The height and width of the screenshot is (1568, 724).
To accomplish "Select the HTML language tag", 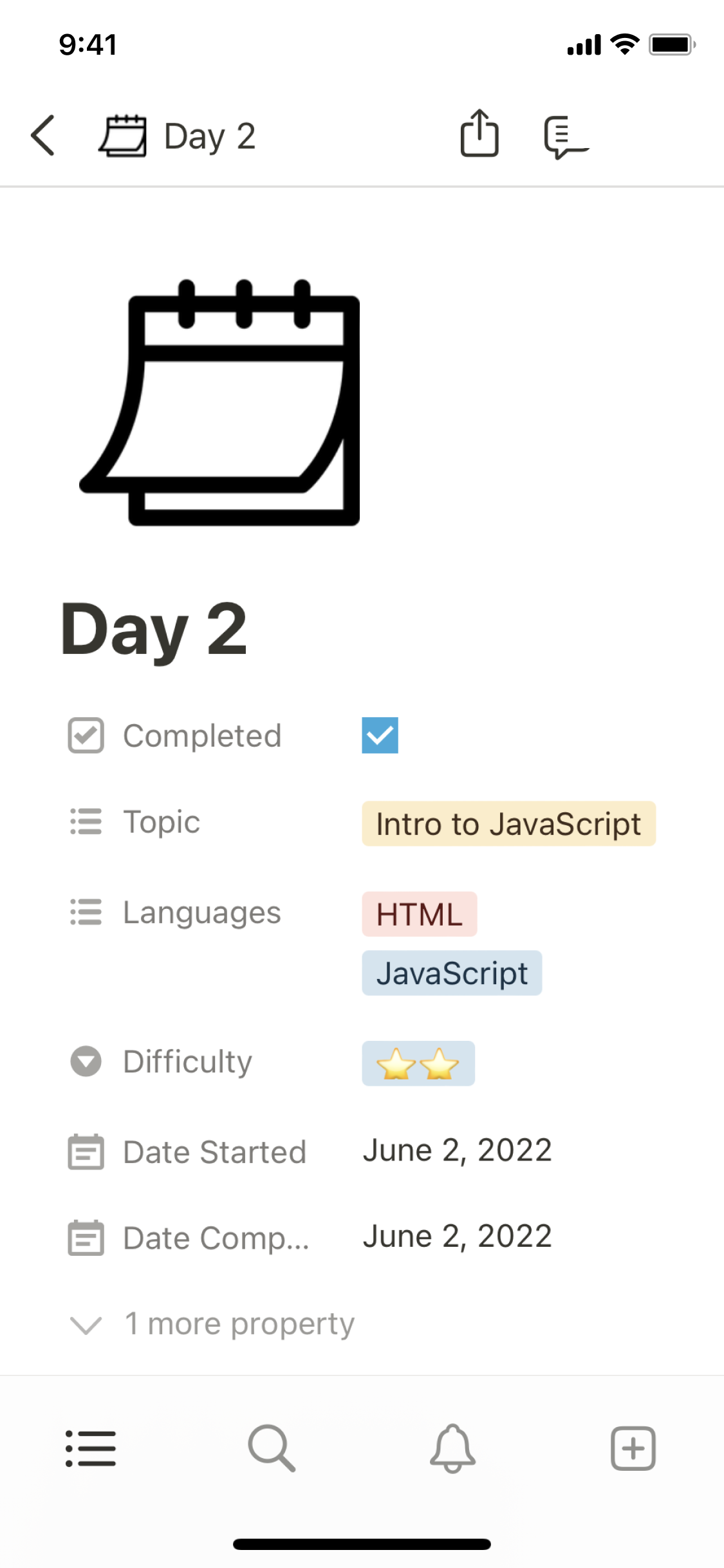I will (419, 914).
